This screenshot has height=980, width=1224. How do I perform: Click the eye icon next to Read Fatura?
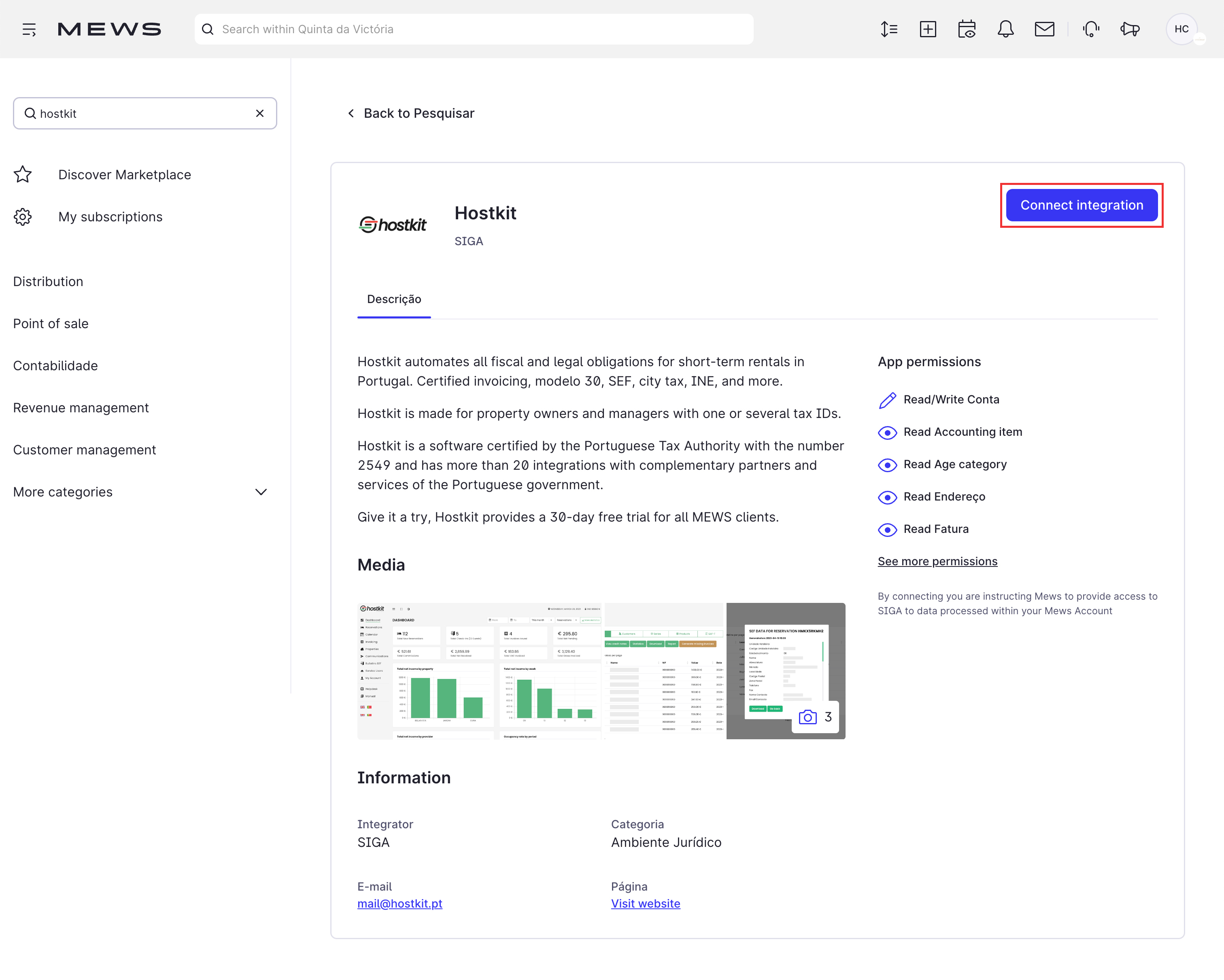887,529
